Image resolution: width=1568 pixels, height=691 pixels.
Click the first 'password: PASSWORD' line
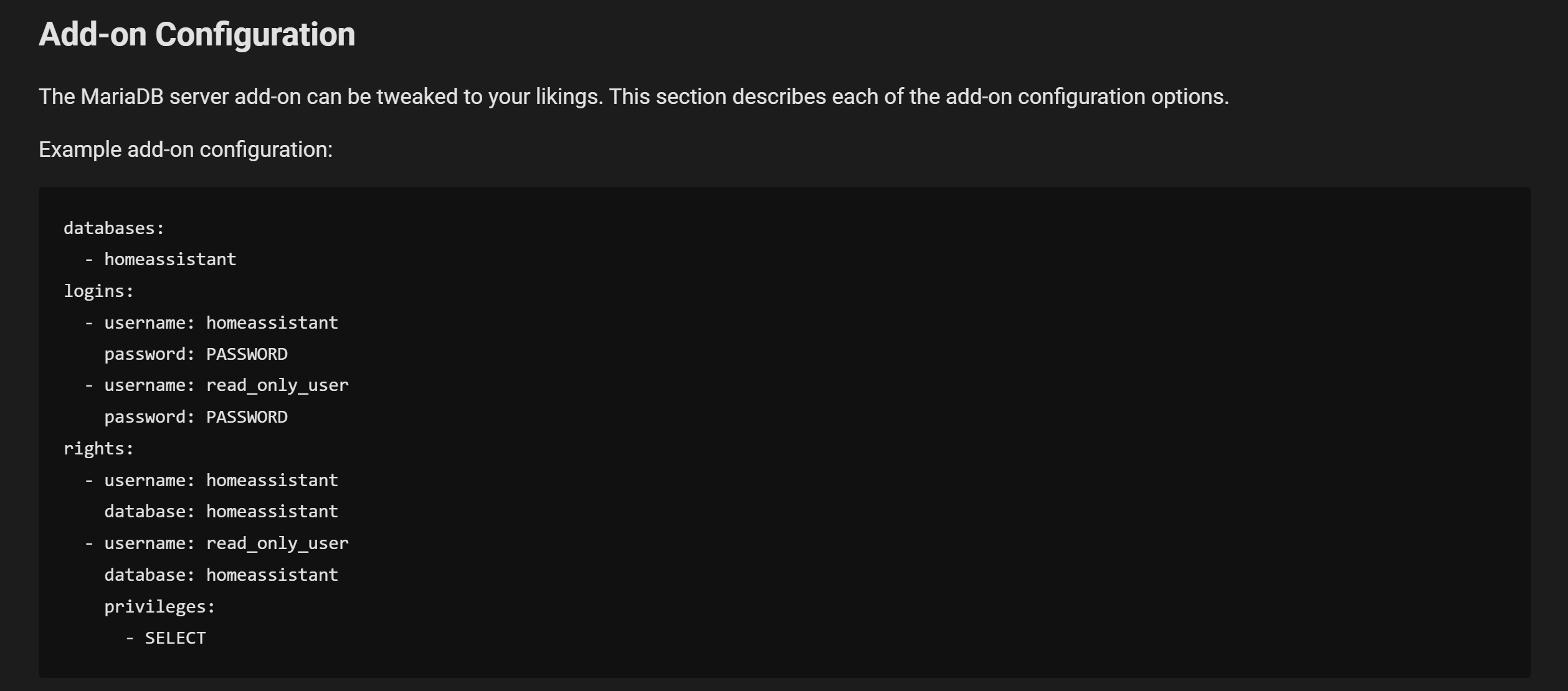(196, 354)
